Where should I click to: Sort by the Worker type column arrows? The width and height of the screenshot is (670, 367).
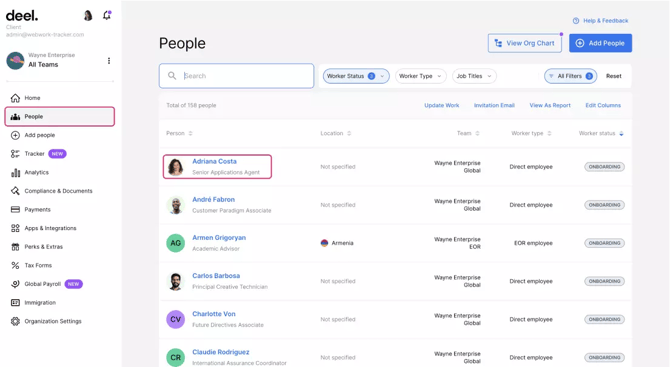549,133
